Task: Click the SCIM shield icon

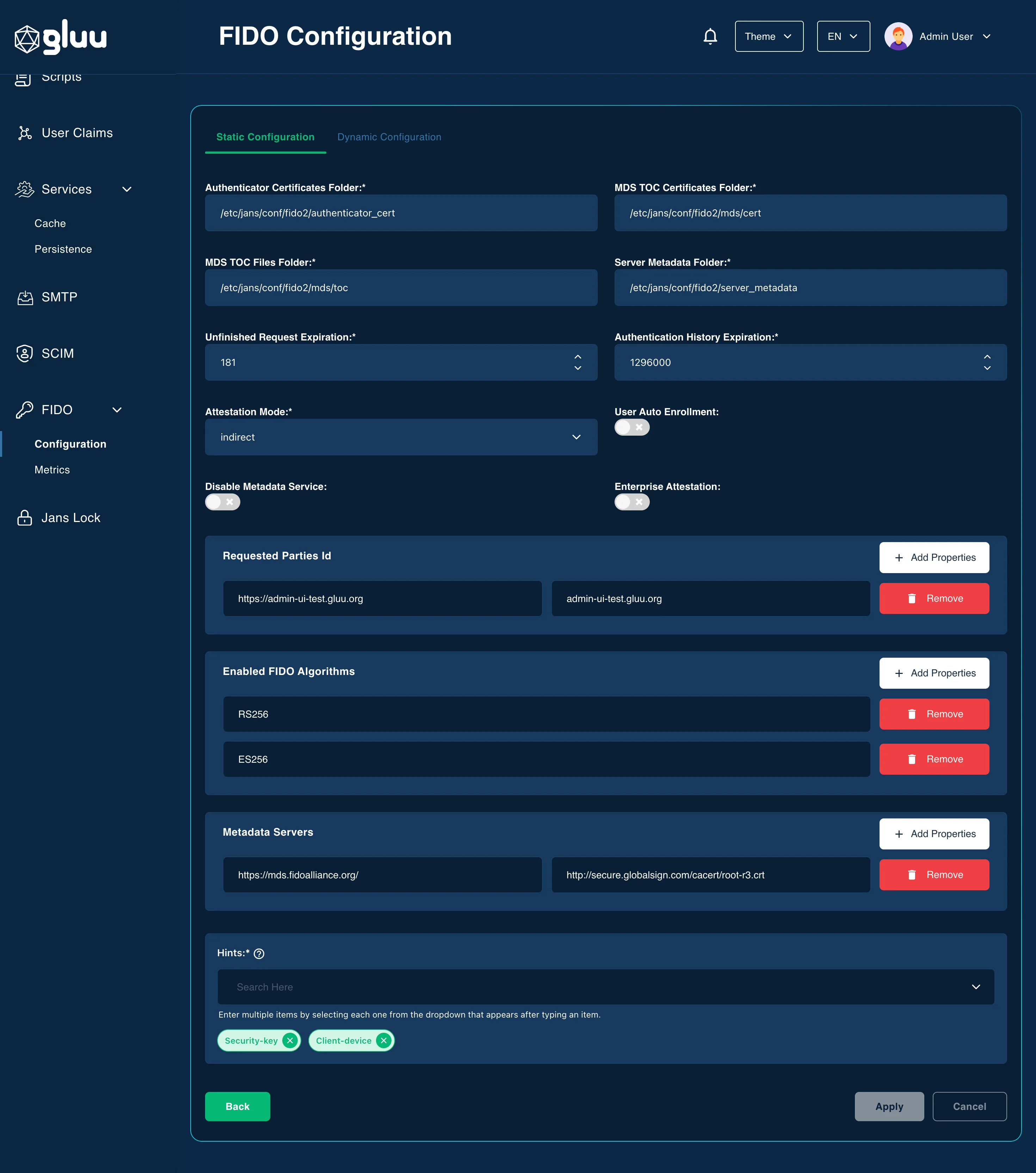Action: coord(25,354)
